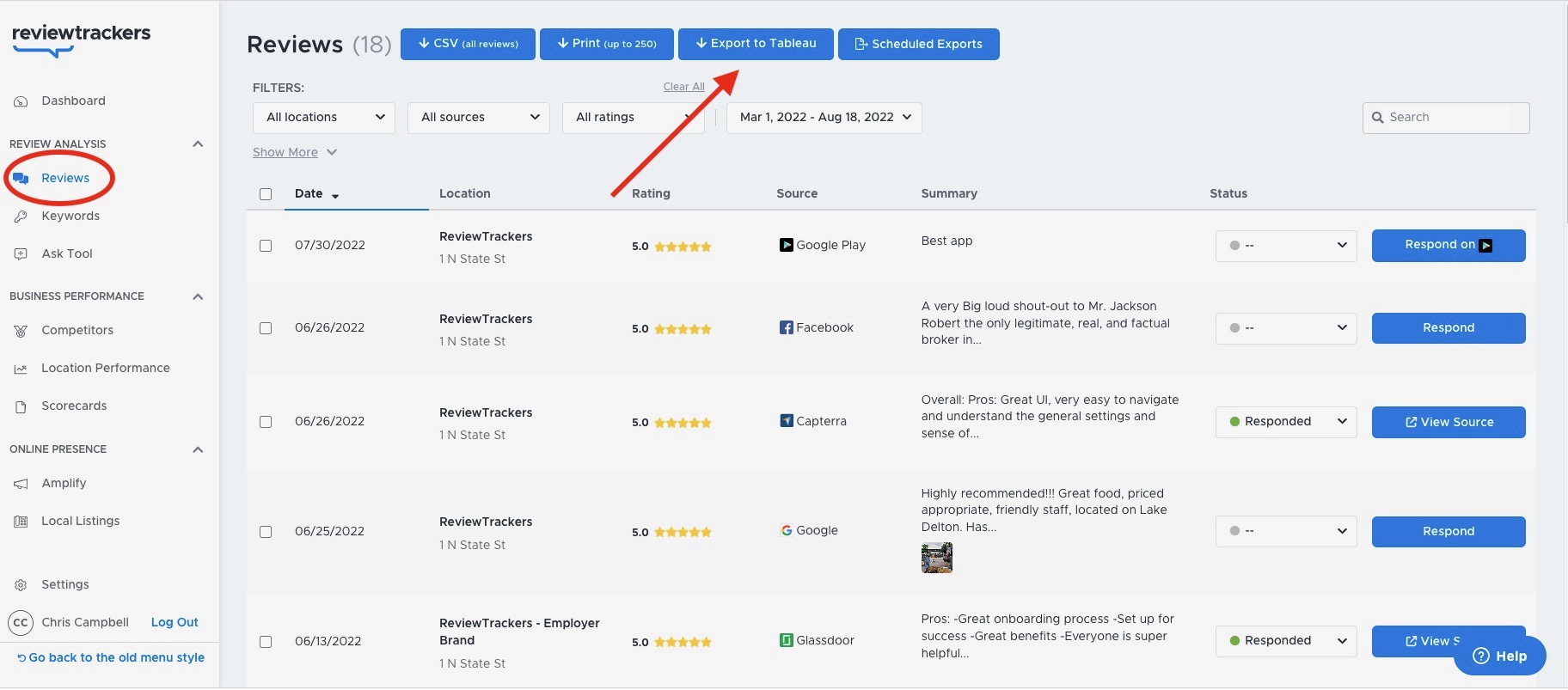Expand Show More filters
The image size is (1568, 690).
click(294, 152)
